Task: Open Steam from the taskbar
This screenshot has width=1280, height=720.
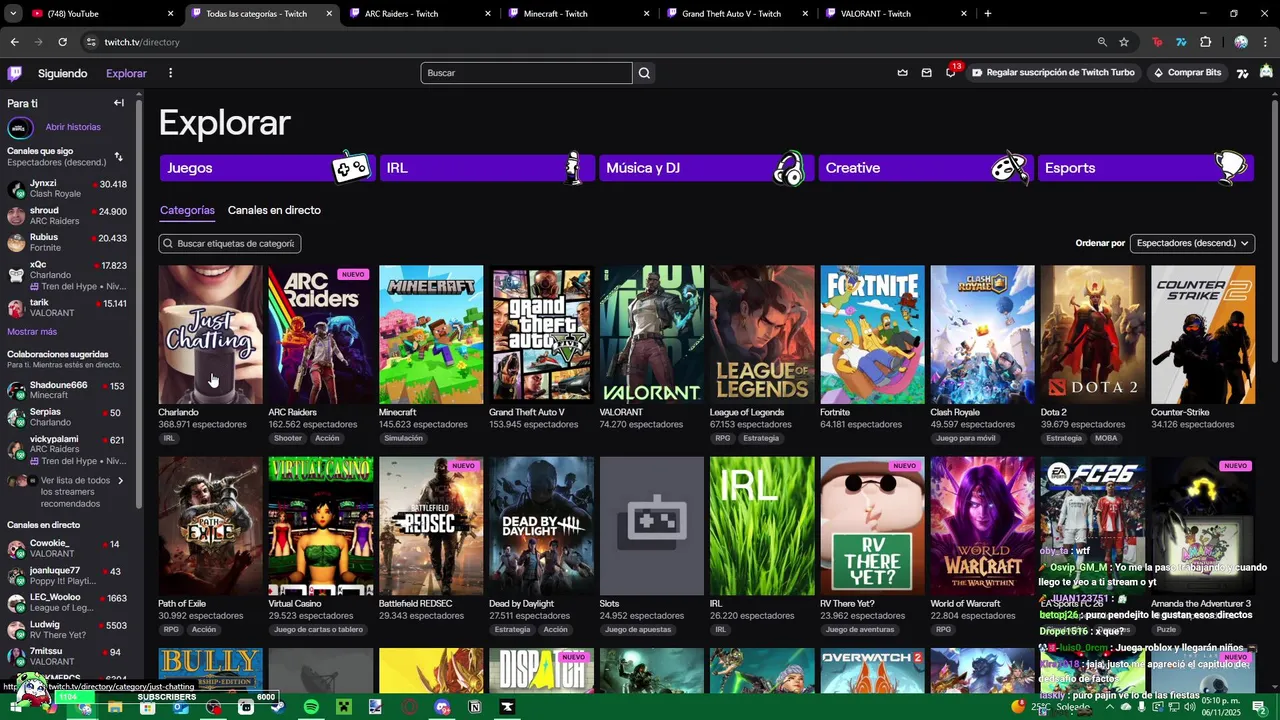Action: [278, 707]
